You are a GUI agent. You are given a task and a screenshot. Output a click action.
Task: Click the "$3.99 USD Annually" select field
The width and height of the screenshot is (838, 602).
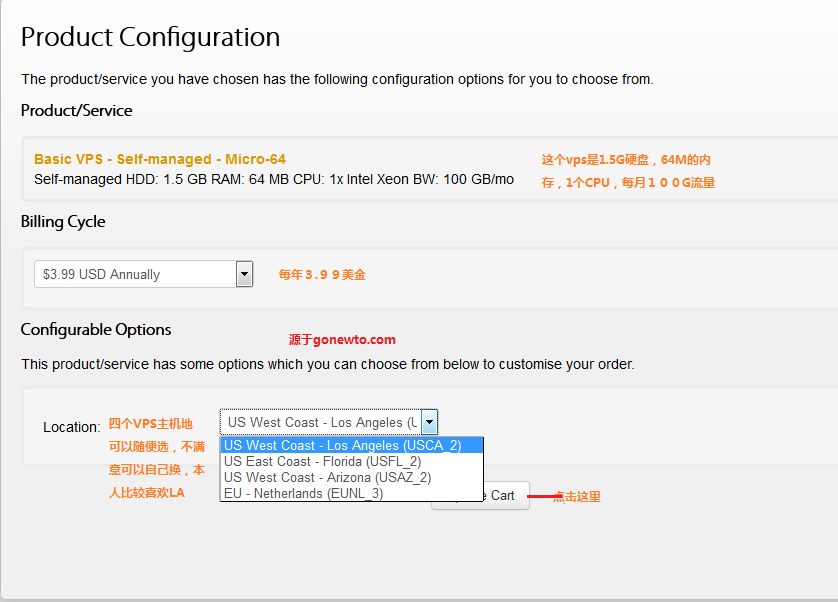pos(135,274)
